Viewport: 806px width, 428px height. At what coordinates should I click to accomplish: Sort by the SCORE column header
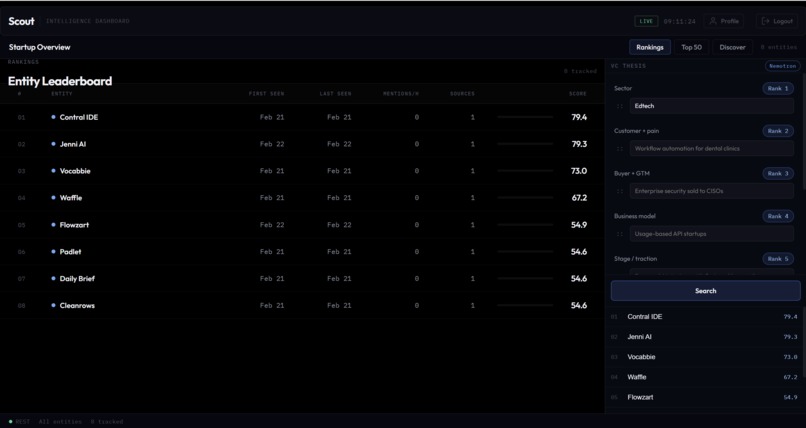[x=578, y=94]
